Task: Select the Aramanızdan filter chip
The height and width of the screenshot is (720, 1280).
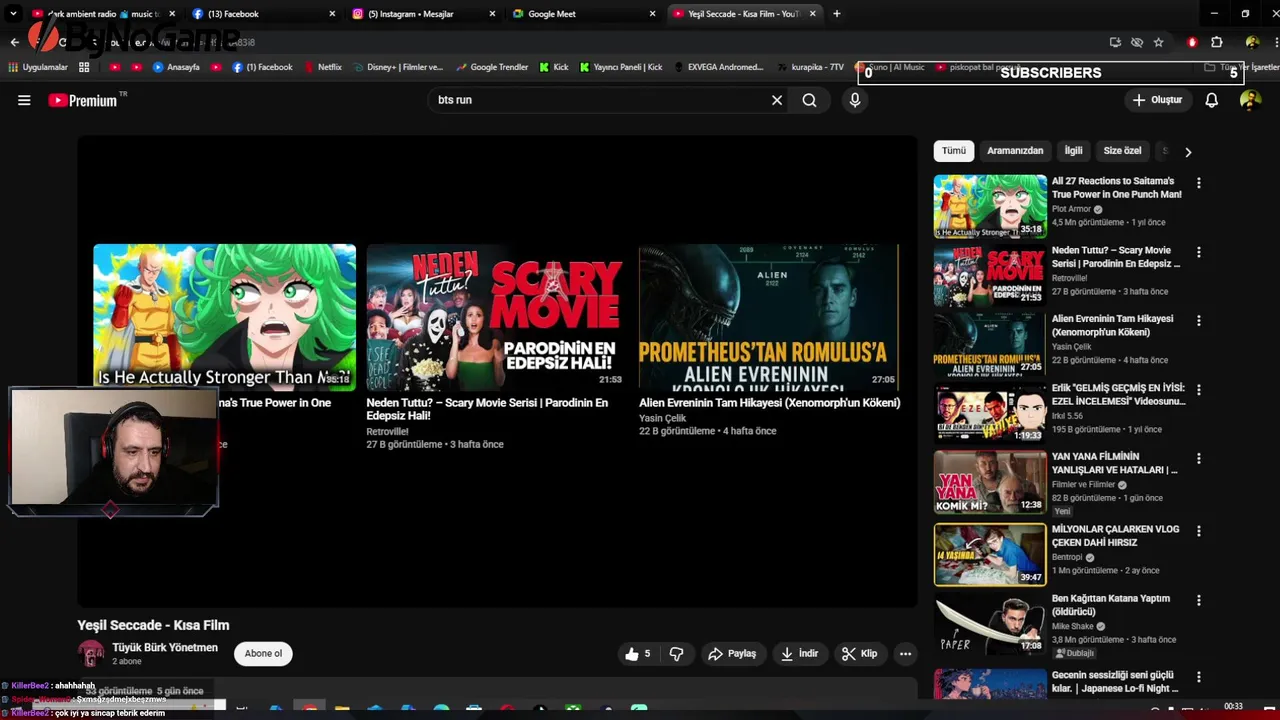Action: pyautogui.click(x=1015, y=151)
